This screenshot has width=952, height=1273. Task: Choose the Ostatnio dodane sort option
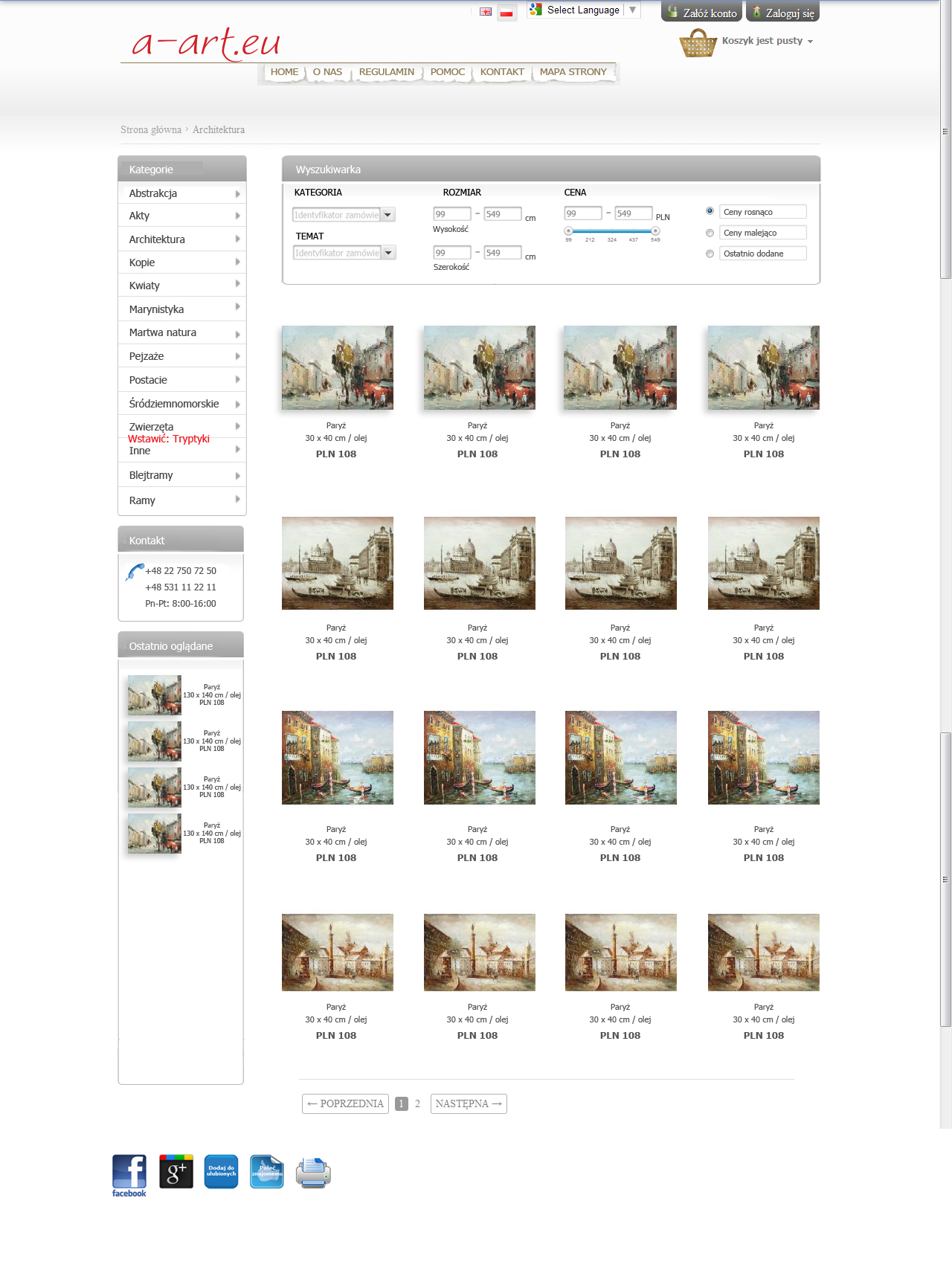point(710,254)
